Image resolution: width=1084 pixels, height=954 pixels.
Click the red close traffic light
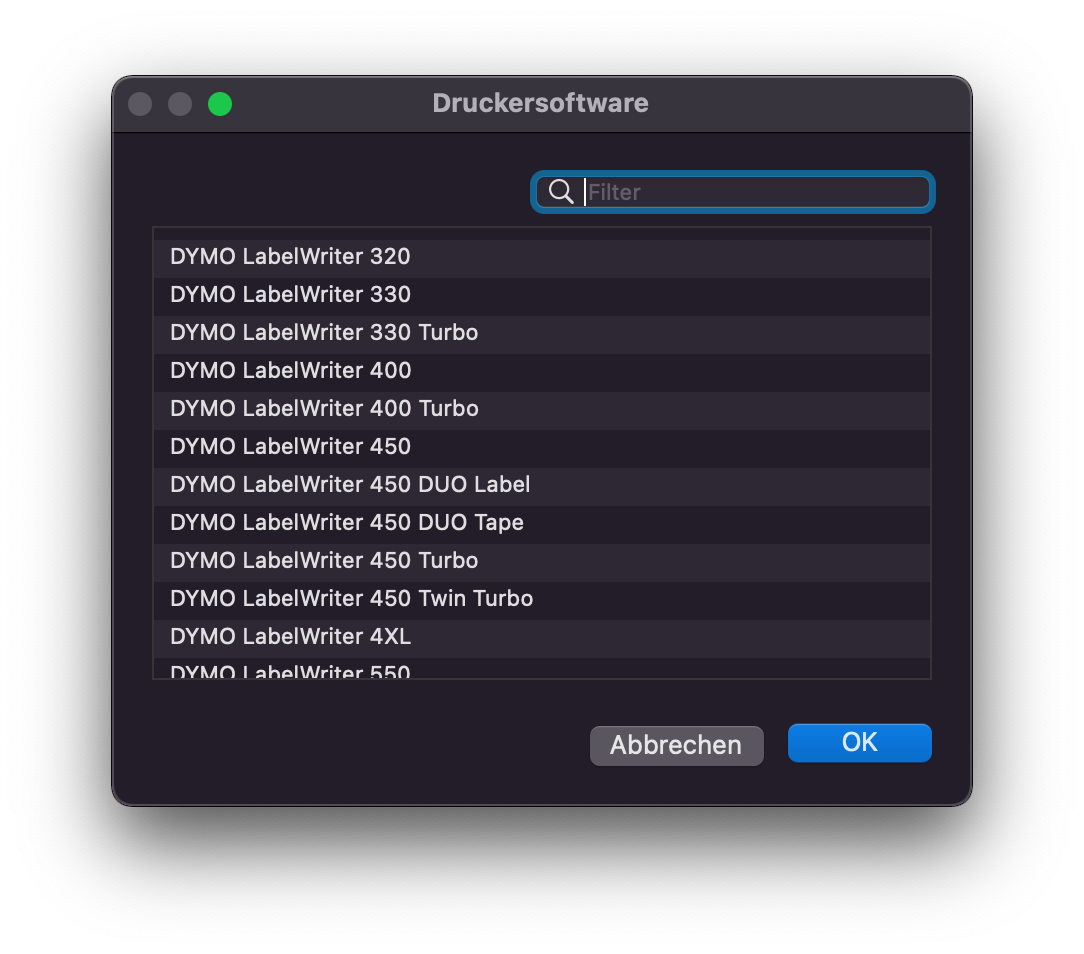139,103
